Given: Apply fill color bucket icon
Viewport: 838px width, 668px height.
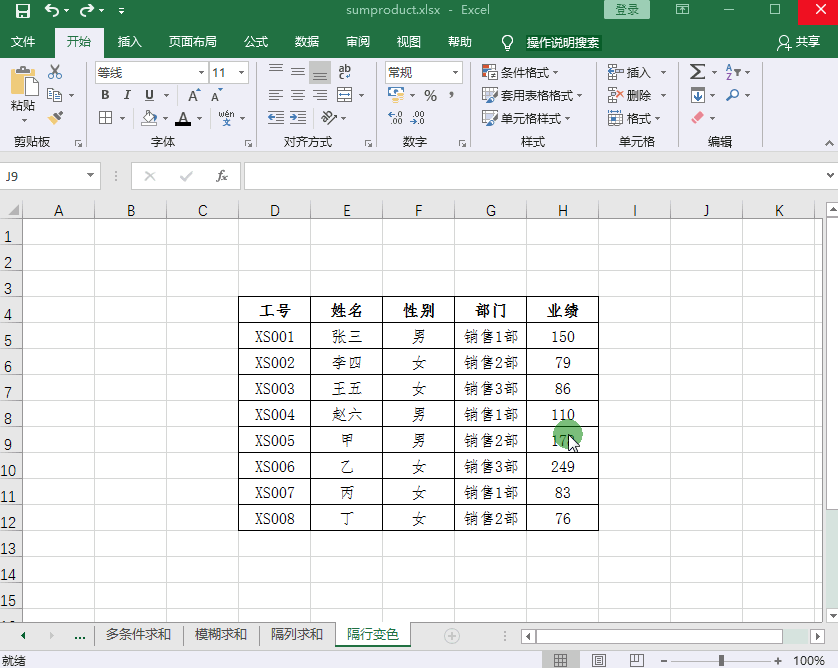Looking at the screenshot, I should point(149,118).
